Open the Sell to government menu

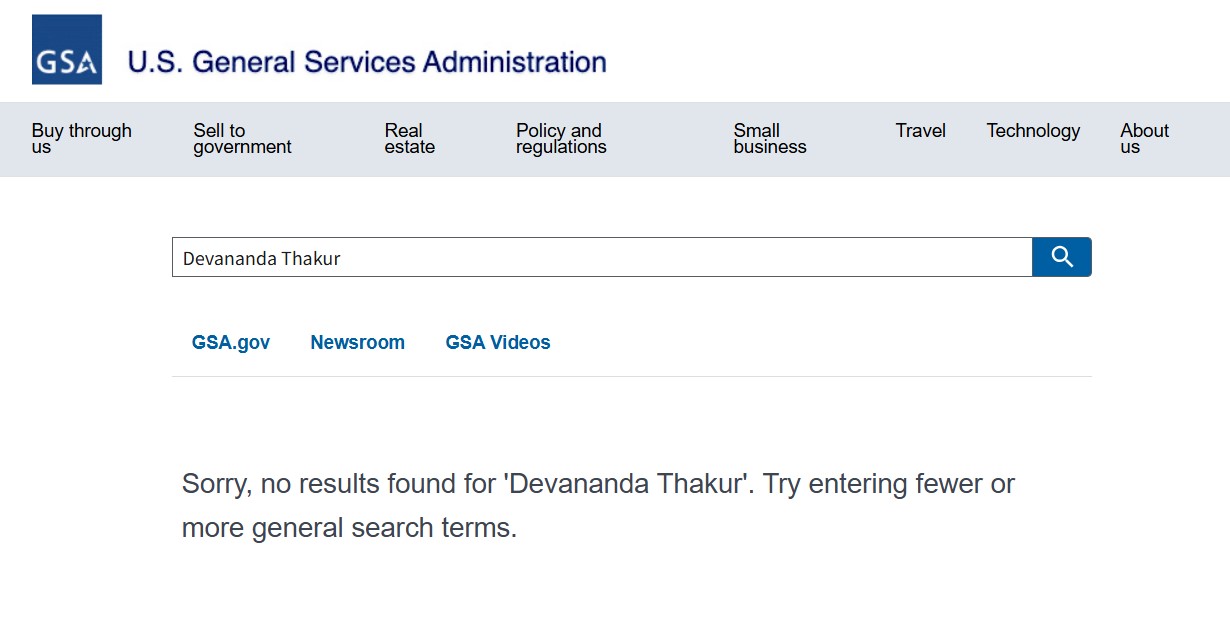click(x=242, y=138)
